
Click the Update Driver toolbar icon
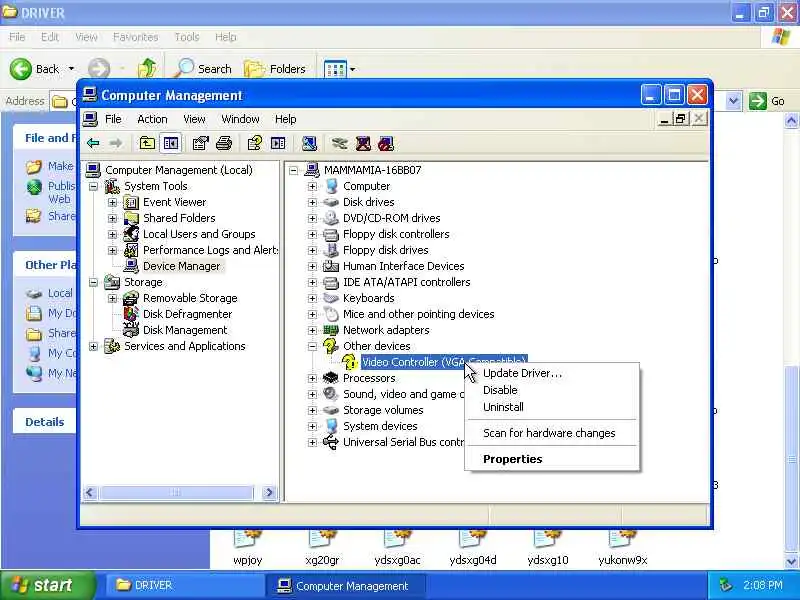[x=340, y=143]
